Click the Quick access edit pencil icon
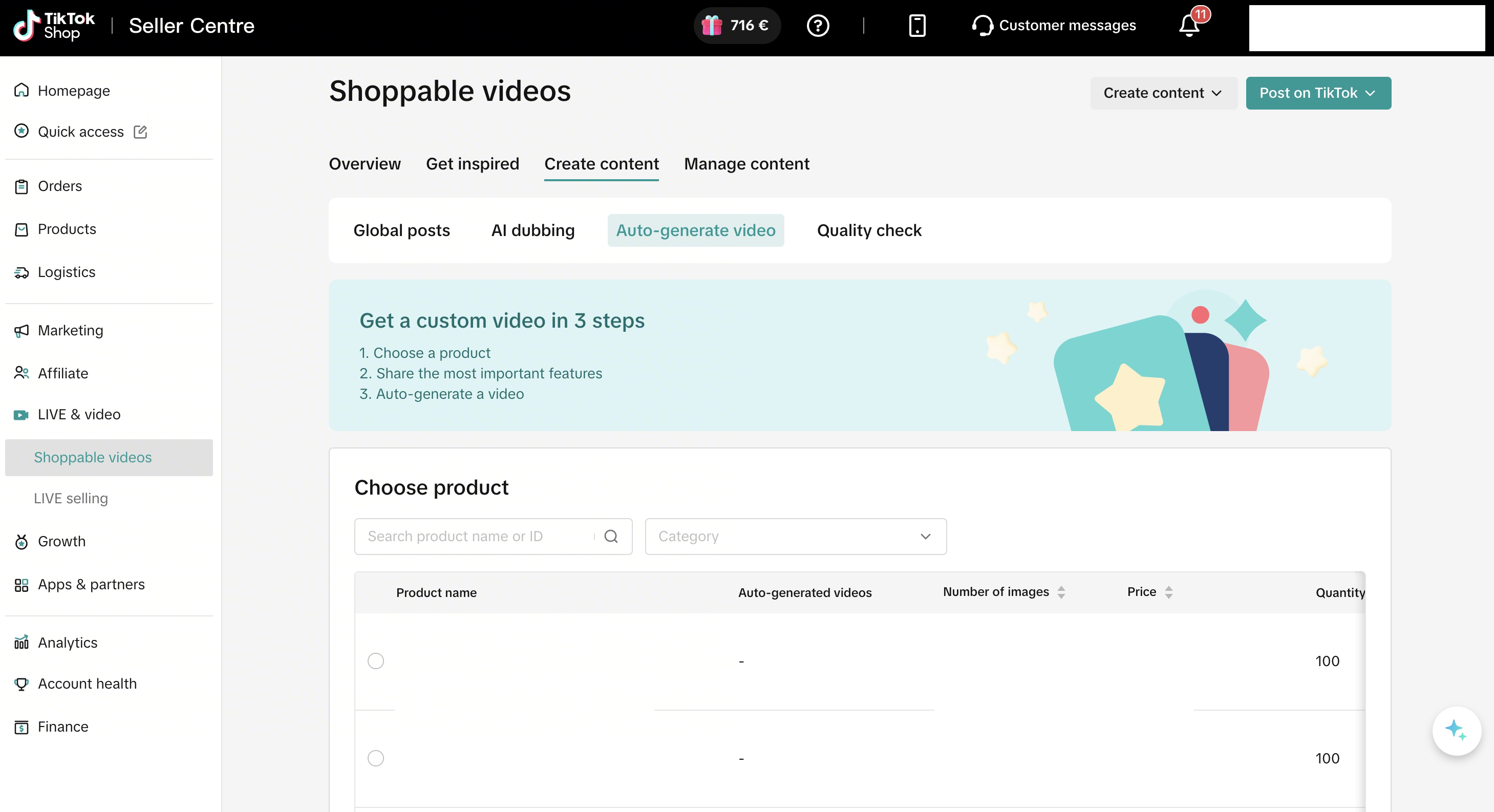Image resolution: width=1494 pixels, height=812 pixels. click(140, 132)
